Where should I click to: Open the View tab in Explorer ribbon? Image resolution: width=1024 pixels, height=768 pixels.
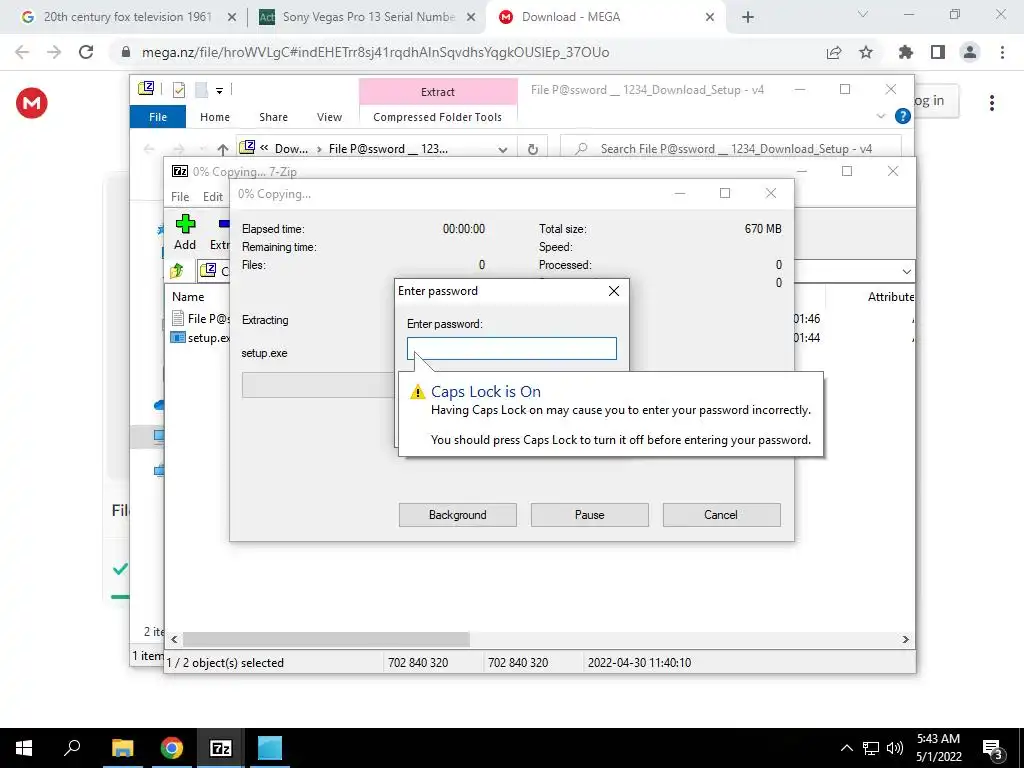[329, 117]
